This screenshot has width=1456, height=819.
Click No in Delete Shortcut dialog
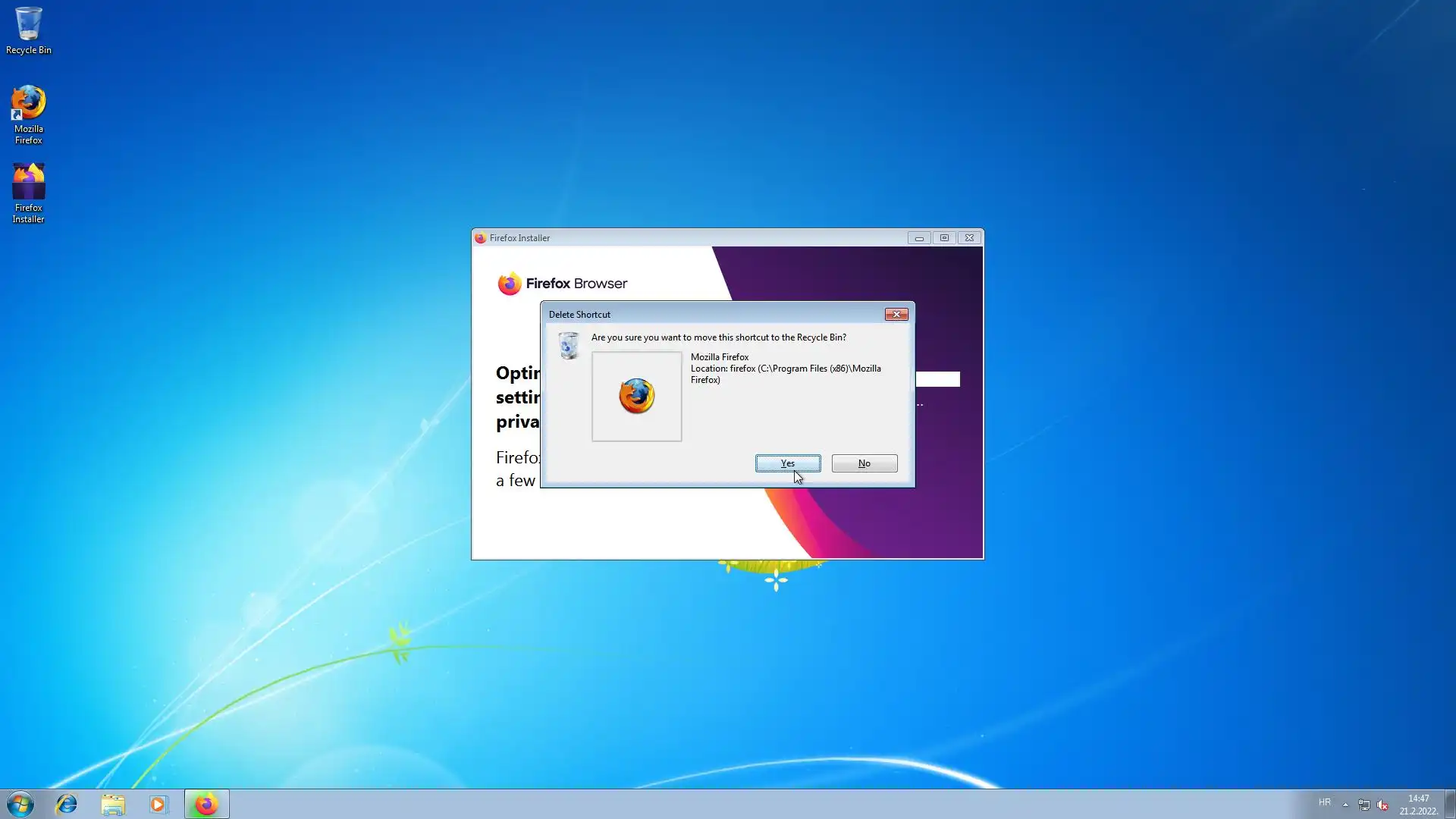(864, 463)
